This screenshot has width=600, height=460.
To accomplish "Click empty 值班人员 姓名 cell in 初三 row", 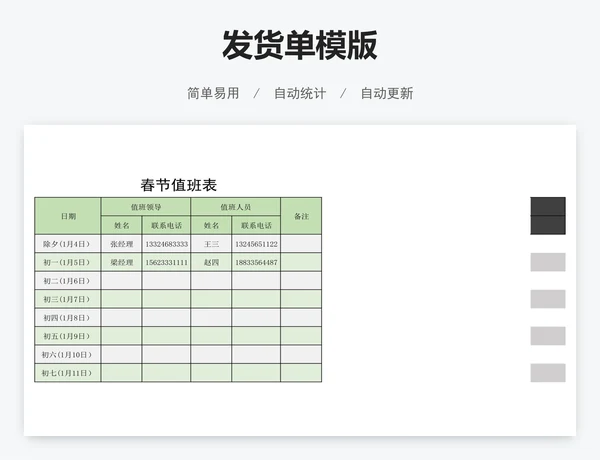I will [211, 299].
